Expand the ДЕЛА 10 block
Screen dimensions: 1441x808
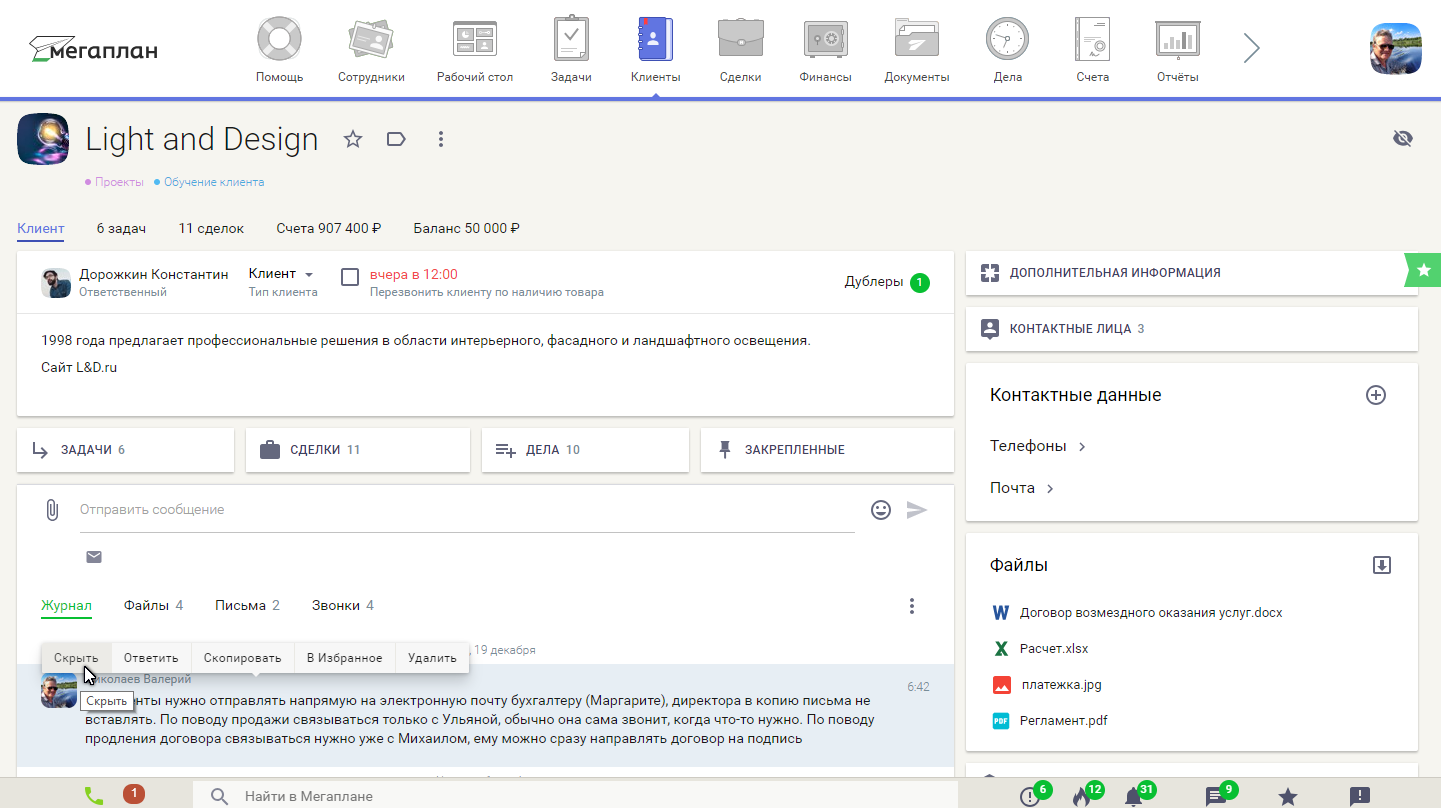(x=585, y=450)
